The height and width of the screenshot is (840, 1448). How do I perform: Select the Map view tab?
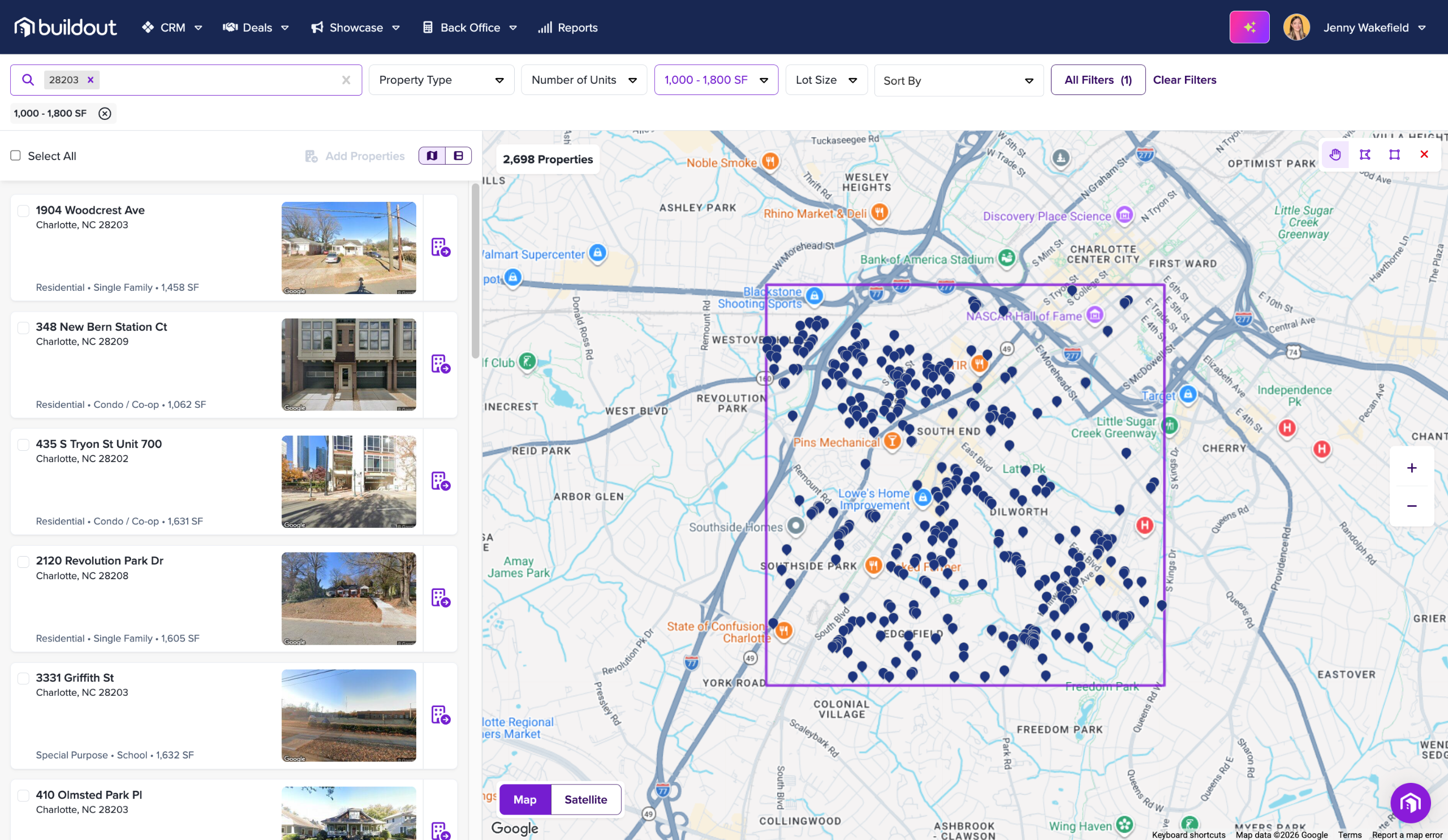point(525,799)
